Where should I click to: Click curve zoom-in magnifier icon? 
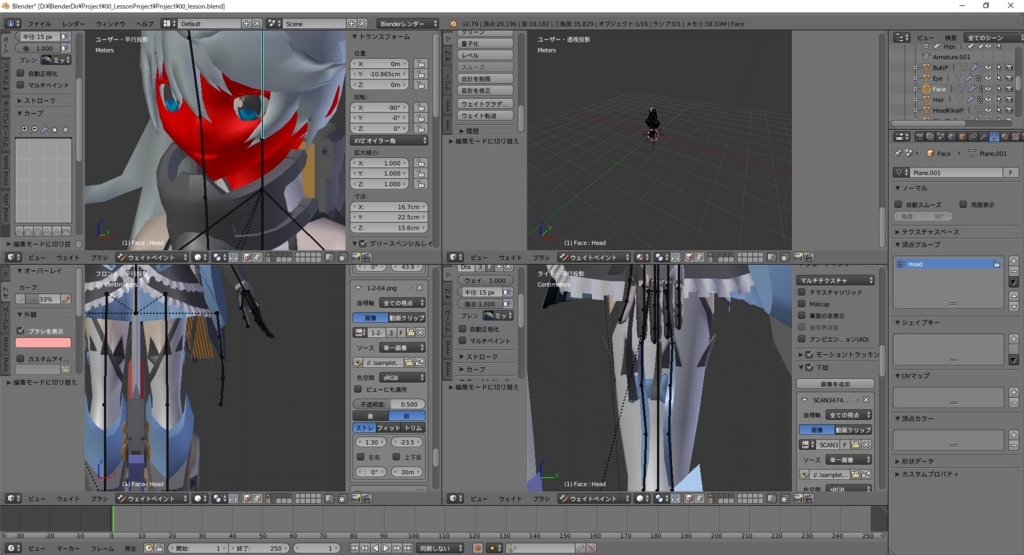click(x=25, y=129)
